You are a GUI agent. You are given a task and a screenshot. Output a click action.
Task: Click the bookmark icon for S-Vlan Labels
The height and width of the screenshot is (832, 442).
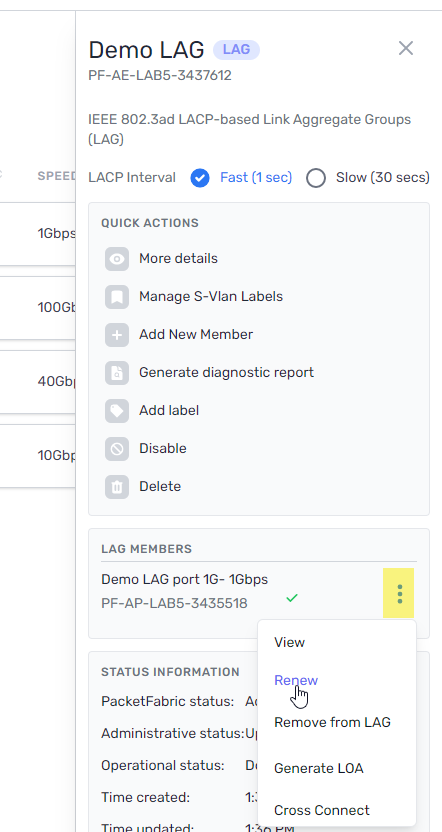tap(117, 297)
